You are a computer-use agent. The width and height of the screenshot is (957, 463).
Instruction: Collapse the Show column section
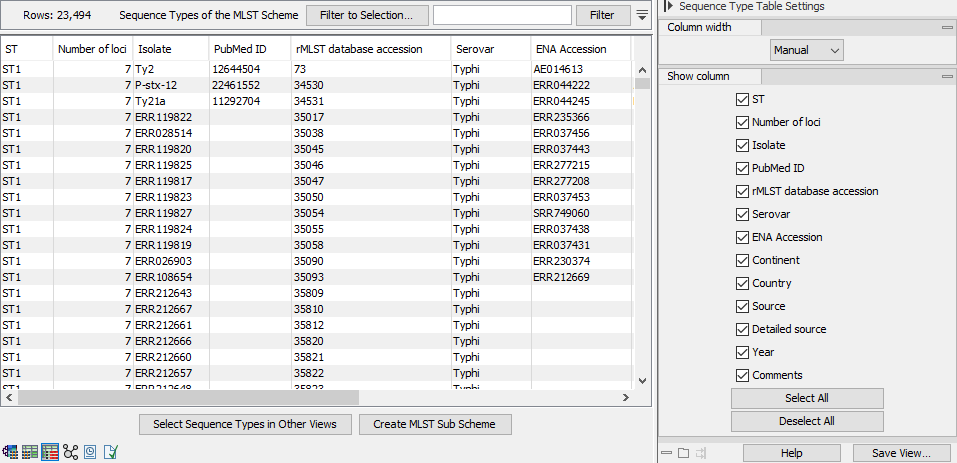(x=946, y=77)
